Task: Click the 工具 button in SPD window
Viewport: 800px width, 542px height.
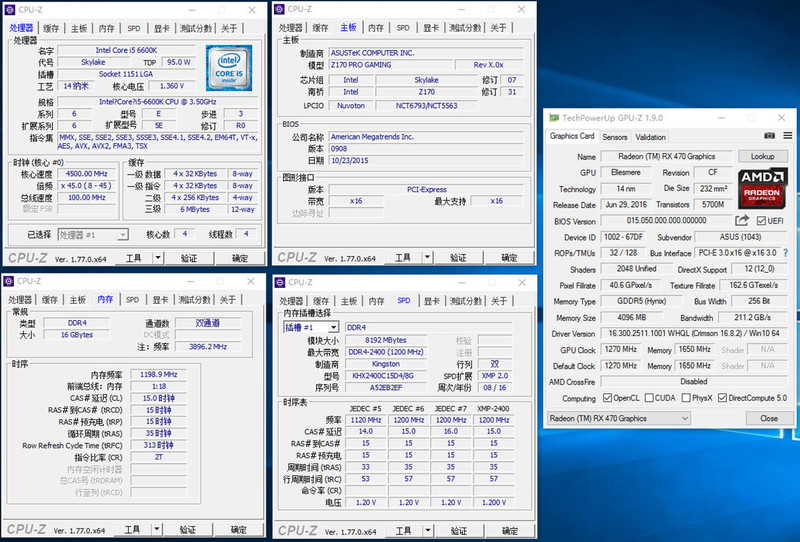Action: [x=404, y=530]
